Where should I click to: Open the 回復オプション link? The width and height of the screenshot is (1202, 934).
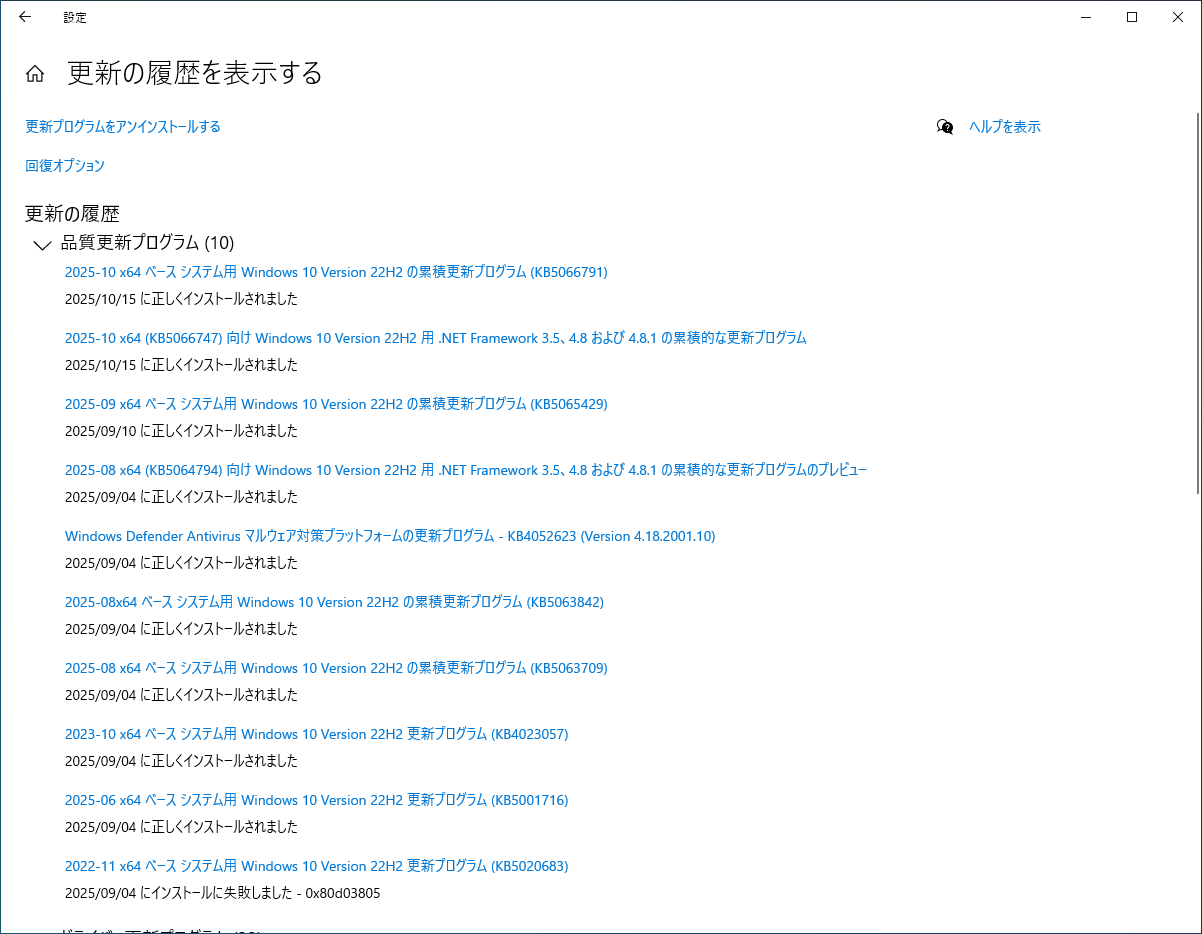pyautogui.click(x=65, y=166)
